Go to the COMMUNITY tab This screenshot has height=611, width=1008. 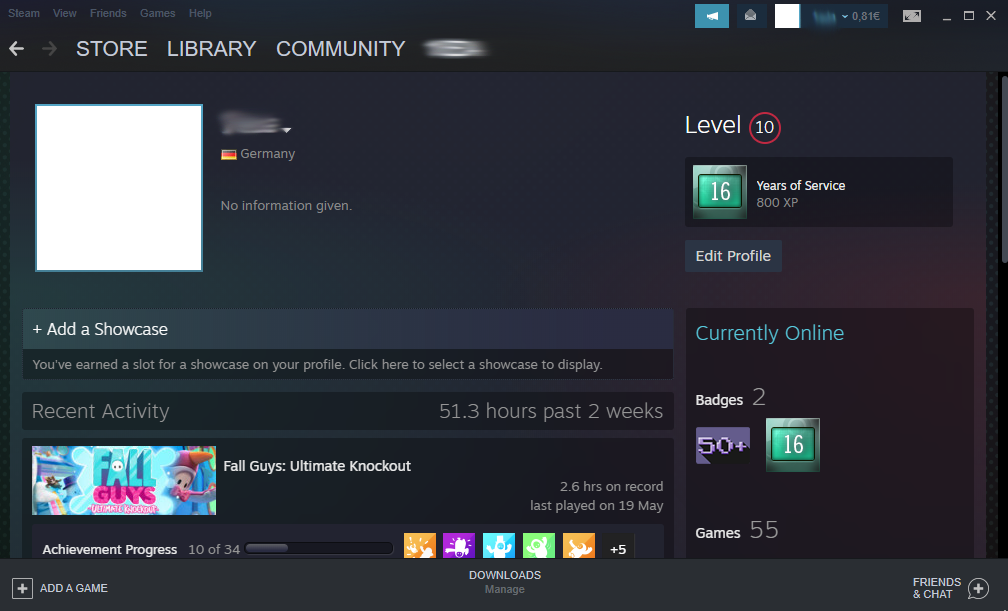(341, 49)
